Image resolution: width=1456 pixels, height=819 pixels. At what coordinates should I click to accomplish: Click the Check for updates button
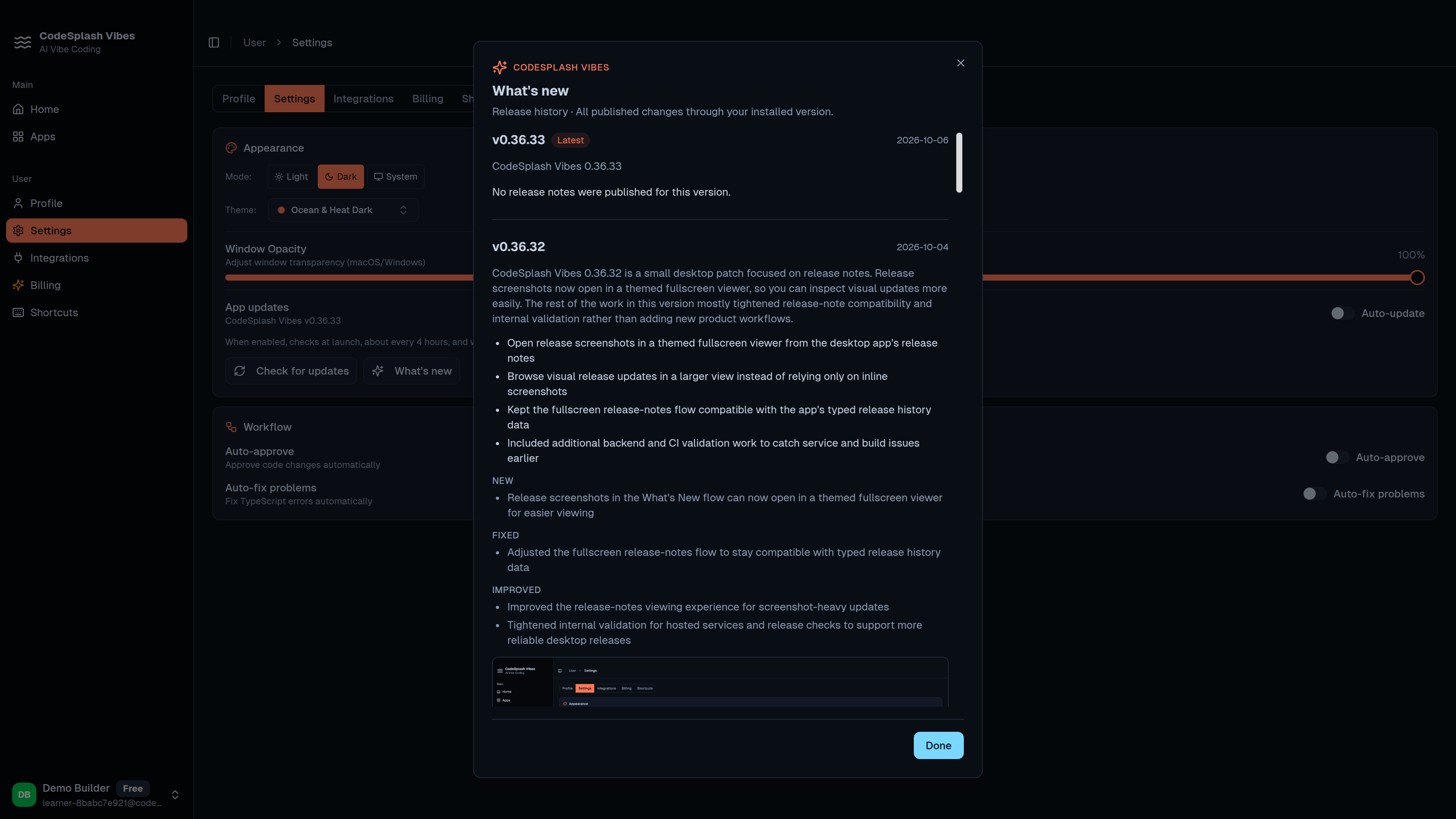coord(291,371)
